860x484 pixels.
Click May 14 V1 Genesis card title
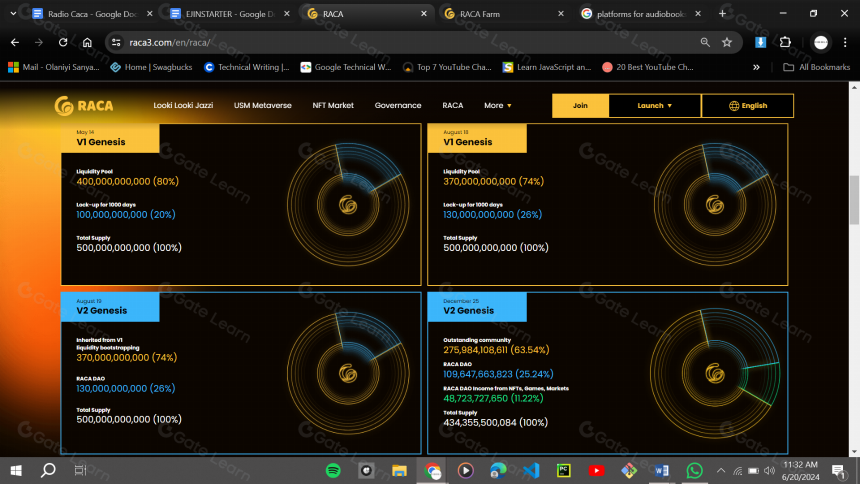pyautogui.click(x=101, y=142)
